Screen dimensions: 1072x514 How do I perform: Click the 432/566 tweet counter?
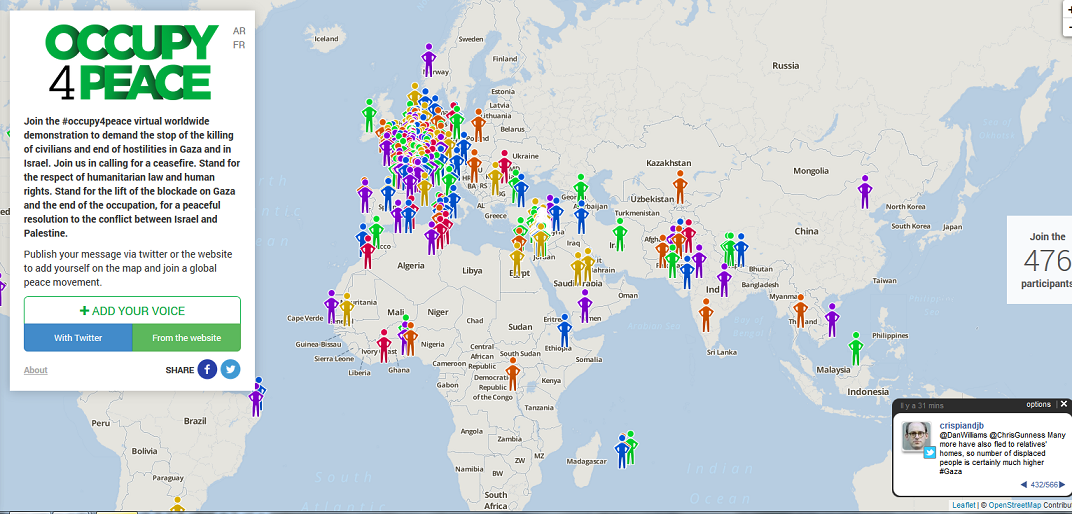1044,485
